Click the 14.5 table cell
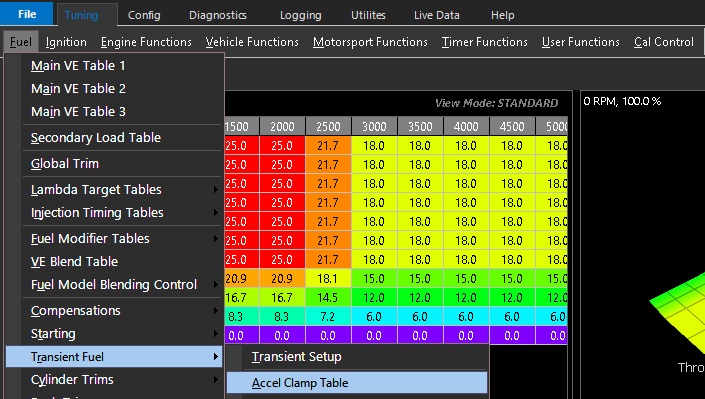 (x=328, y=298)
